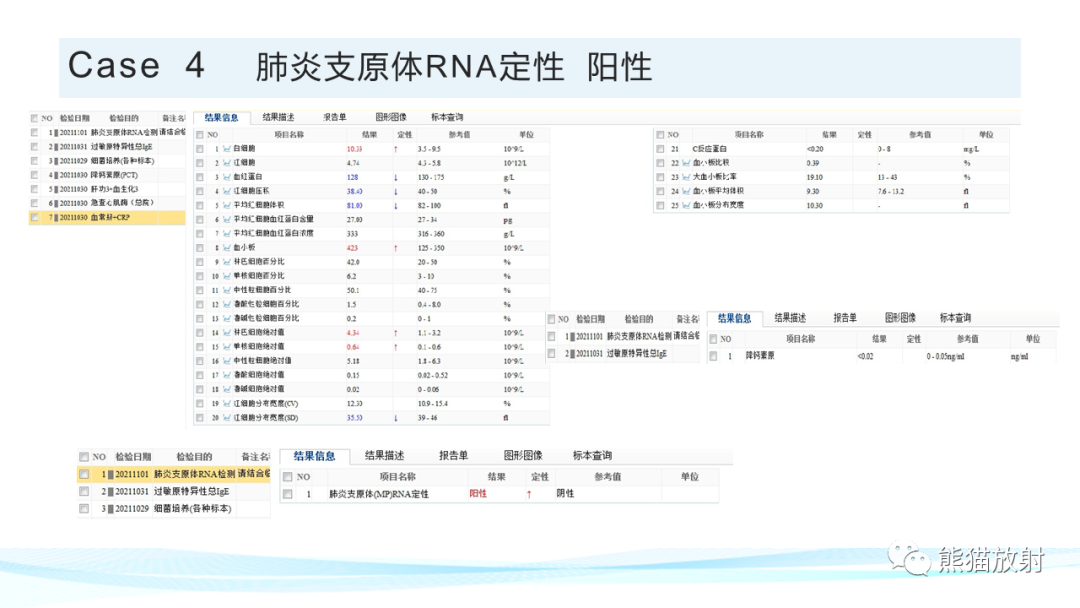Viewport: 1080px width, 608px height.
Task: Switch to 报告单 tab above the 降钙素原 result
Action: (845, 318)
